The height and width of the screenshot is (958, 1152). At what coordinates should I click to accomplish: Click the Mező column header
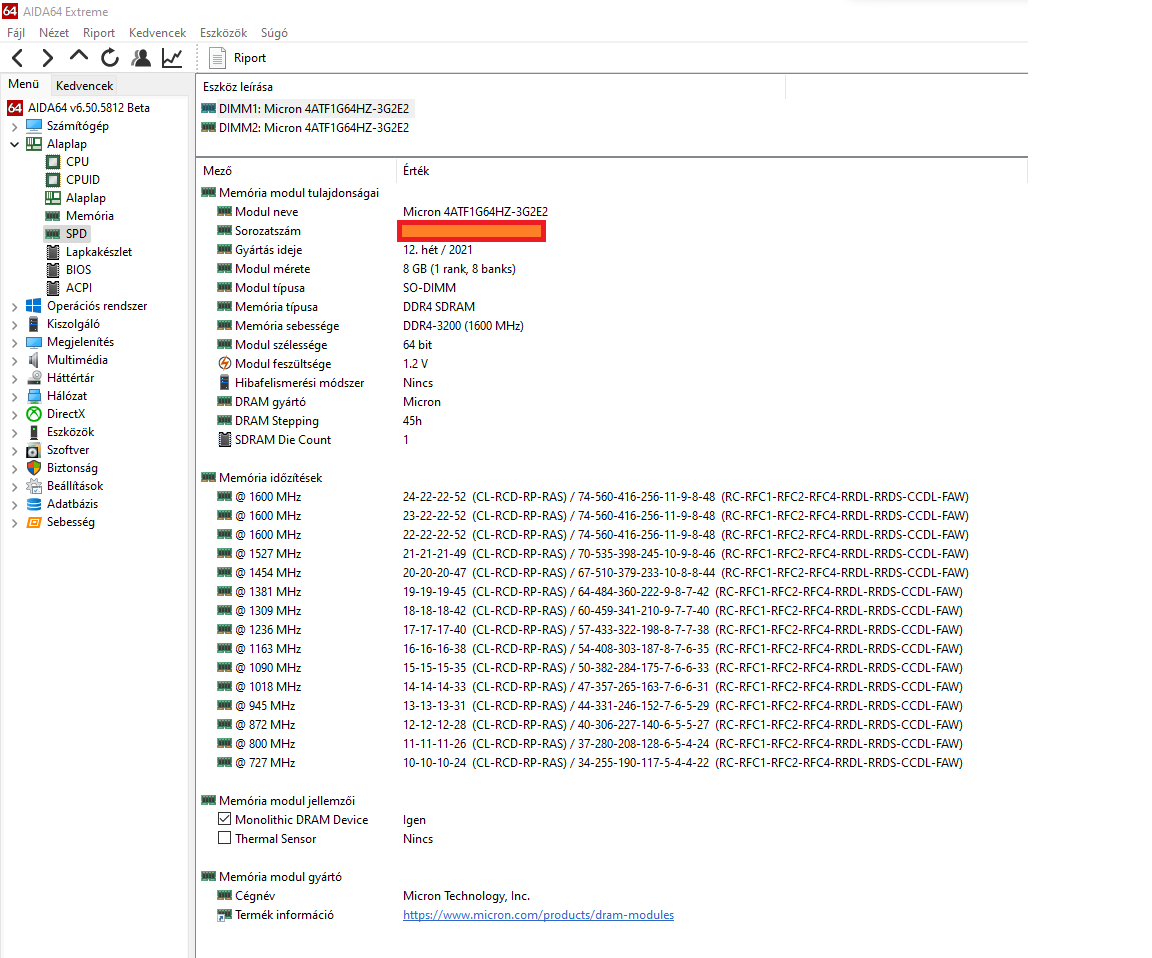(x=296, y=170)
